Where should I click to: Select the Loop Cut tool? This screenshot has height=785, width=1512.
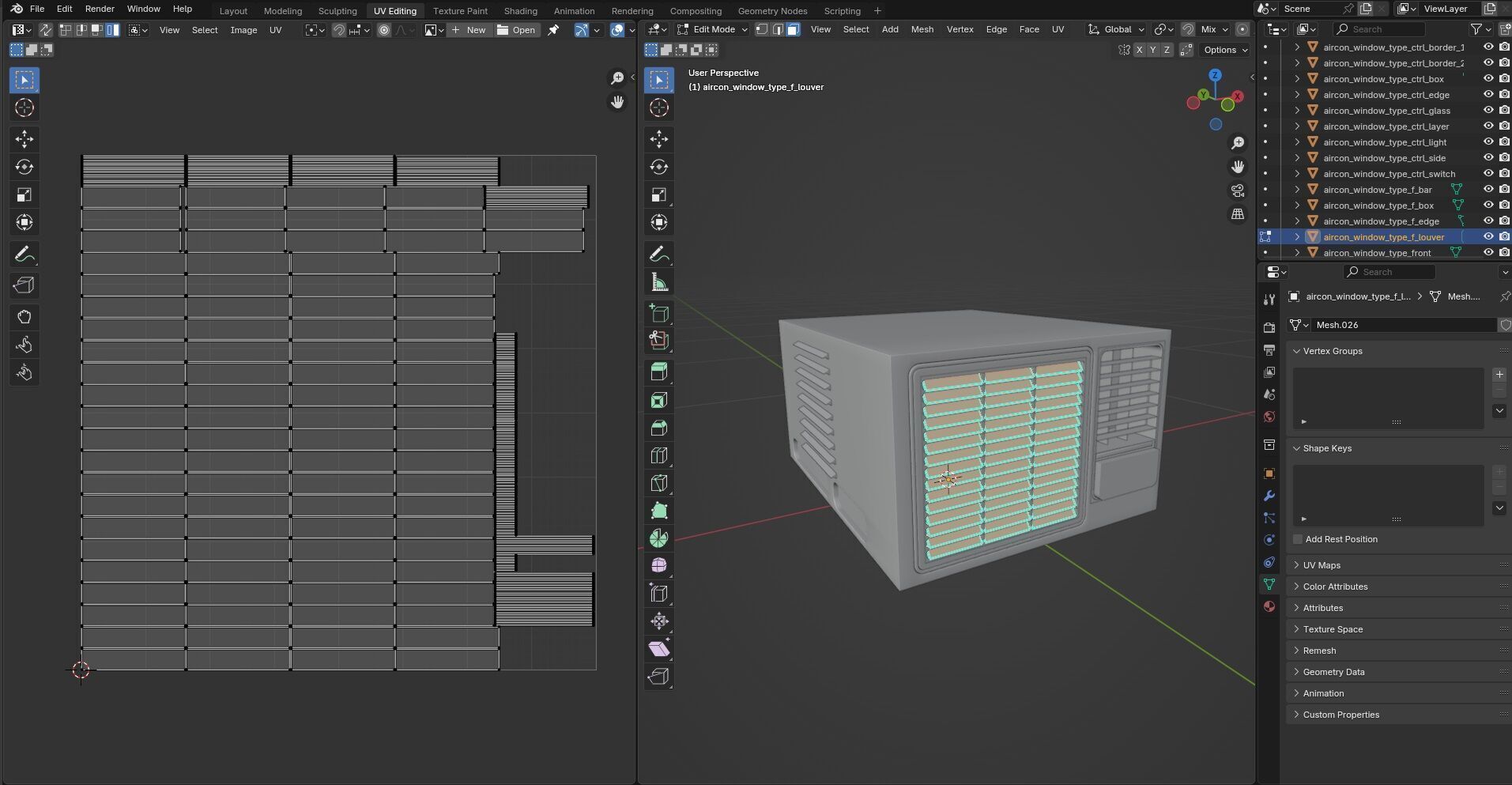pyautogui.click(x=659, y=455)
